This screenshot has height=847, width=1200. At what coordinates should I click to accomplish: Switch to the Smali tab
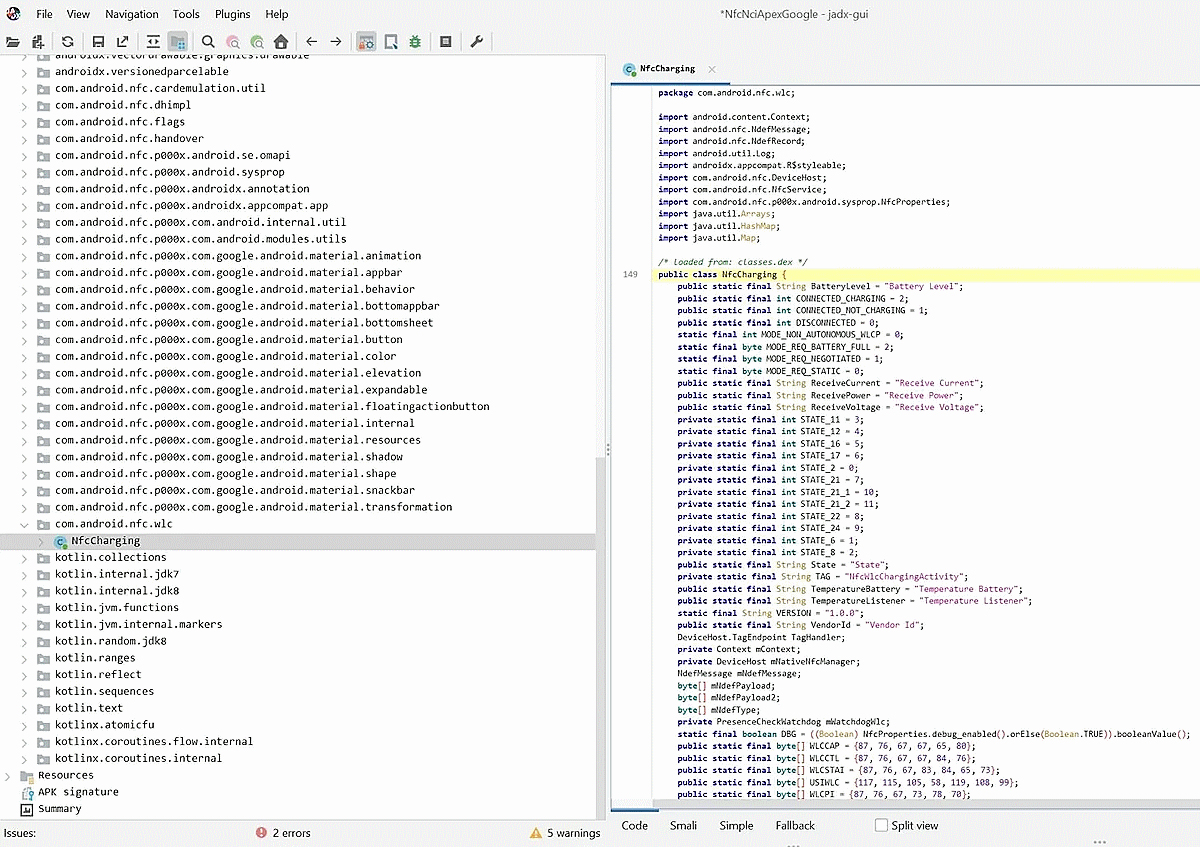pos(683,826)
